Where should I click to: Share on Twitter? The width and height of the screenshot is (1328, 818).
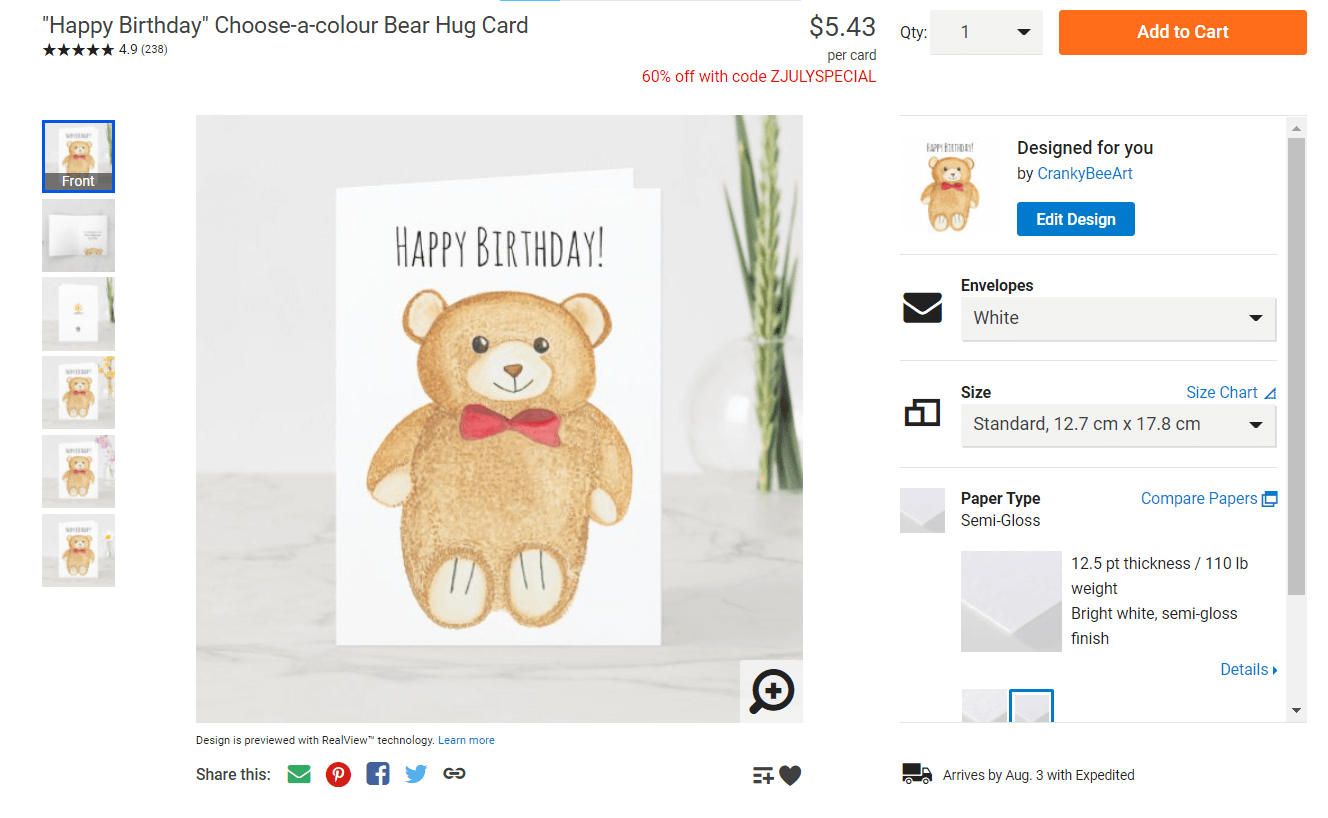(416, 774)
